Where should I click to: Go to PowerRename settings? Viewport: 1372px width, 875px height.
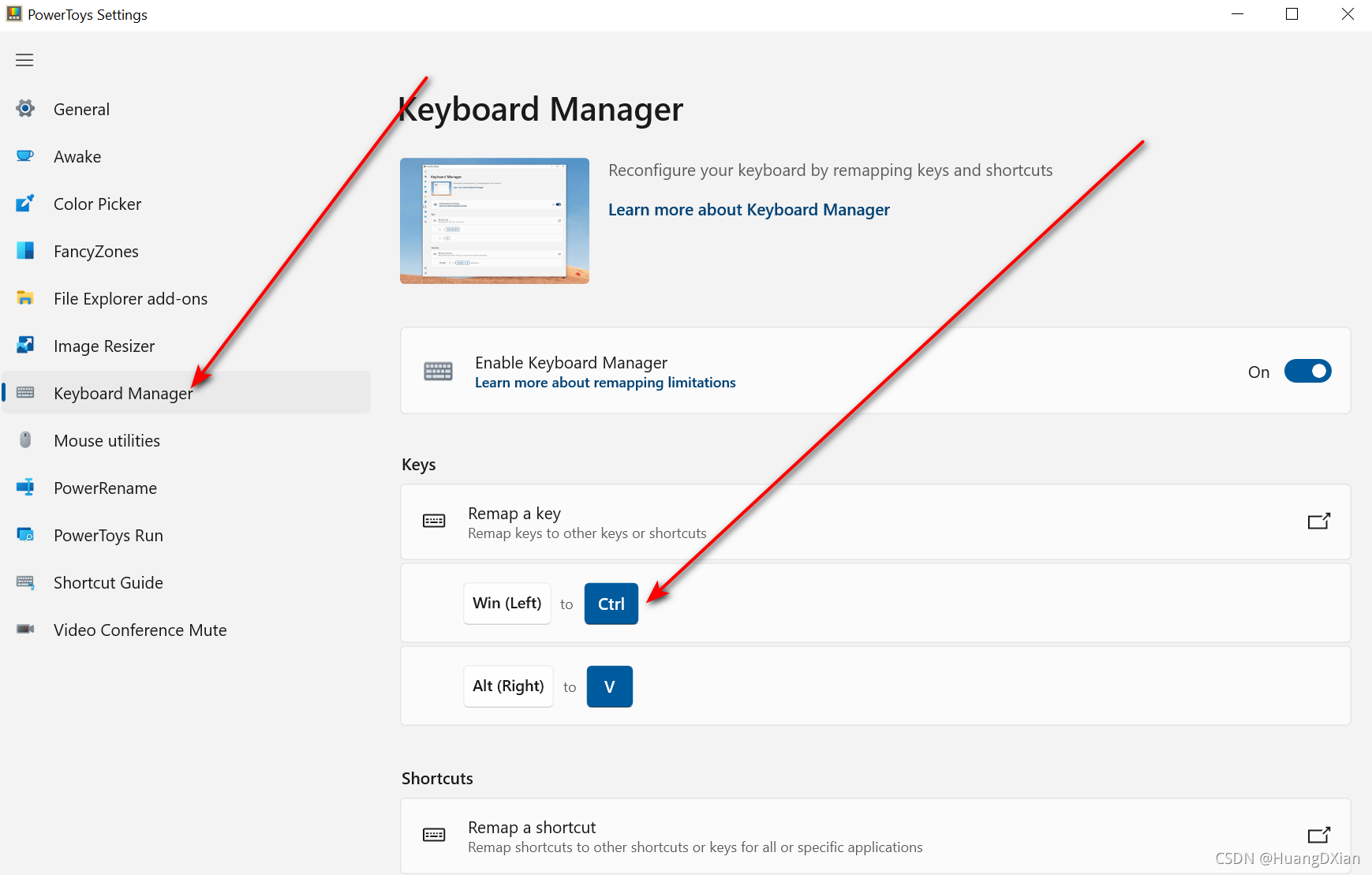tap(186, 488)
